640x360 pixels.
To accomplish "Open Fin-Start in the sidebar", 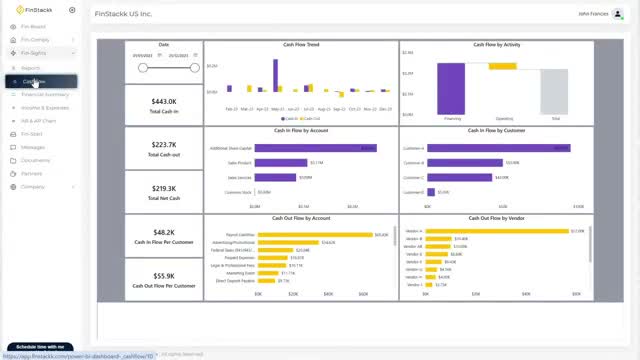I will (x=31, y=134).
